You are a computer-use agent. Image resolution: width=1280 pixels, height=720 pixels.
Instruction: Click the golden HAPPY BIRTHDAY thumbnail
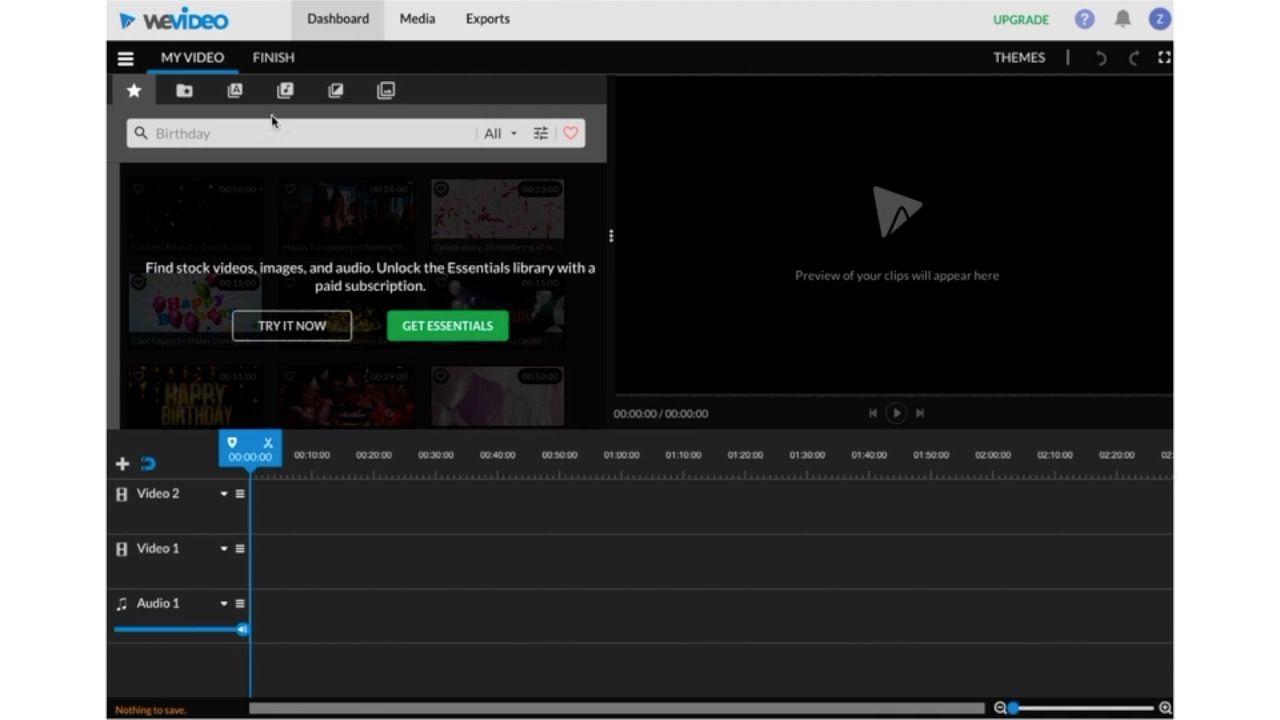click(x=196, y=397)
